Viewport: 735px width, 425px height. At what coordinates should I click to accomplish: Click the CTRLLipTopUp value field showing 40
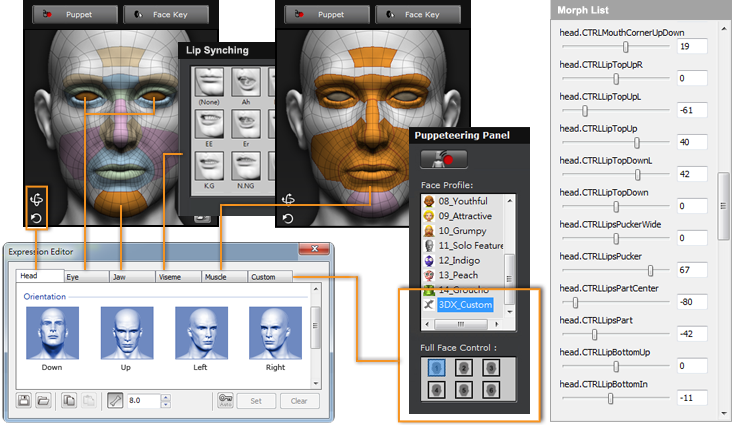pos(692,142)
